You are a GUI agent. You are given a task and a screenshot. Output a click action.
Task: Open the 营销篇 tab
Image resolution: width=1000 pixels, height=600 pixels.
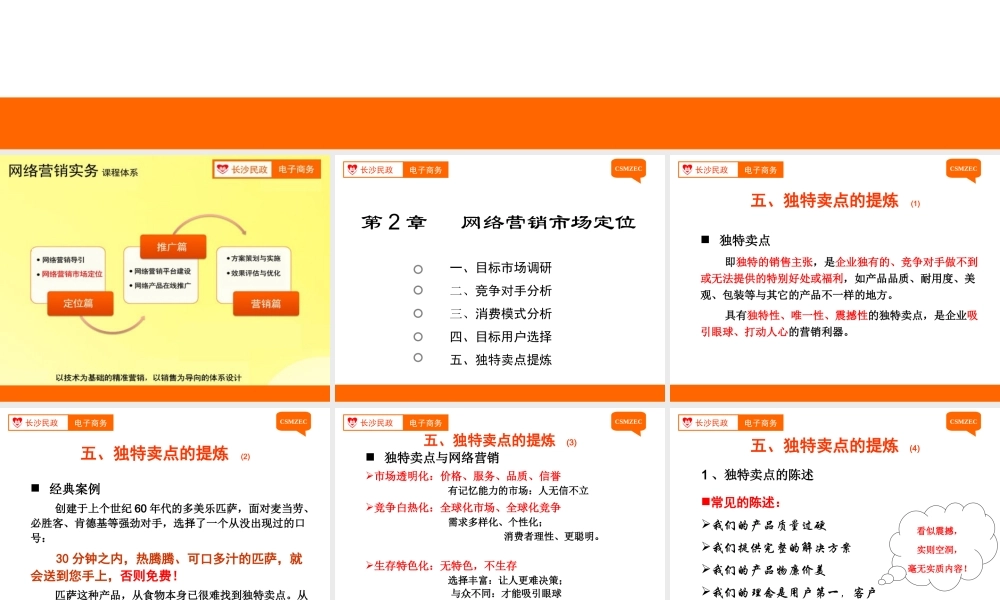[265, 303]
